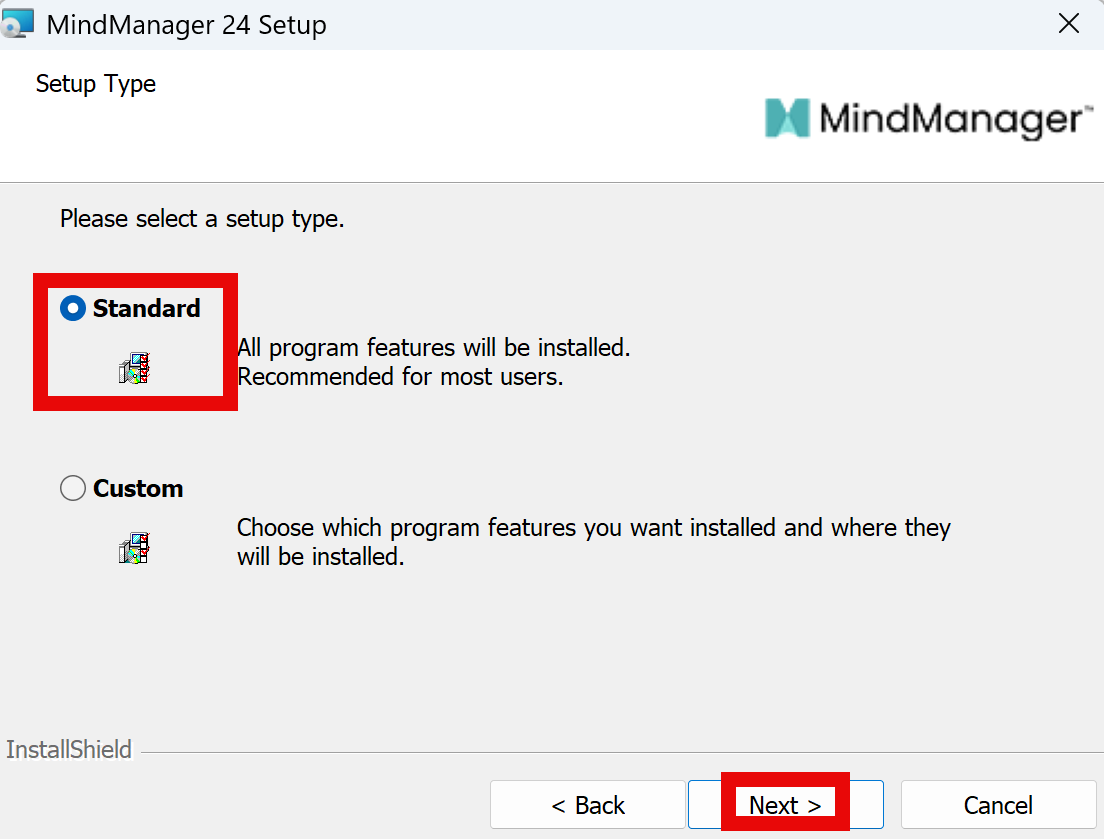This screenshot has height=839, width=1104.
Task: Click the teal MindManager M emblem
Action: pyautogui.click(x=787, y=118)
